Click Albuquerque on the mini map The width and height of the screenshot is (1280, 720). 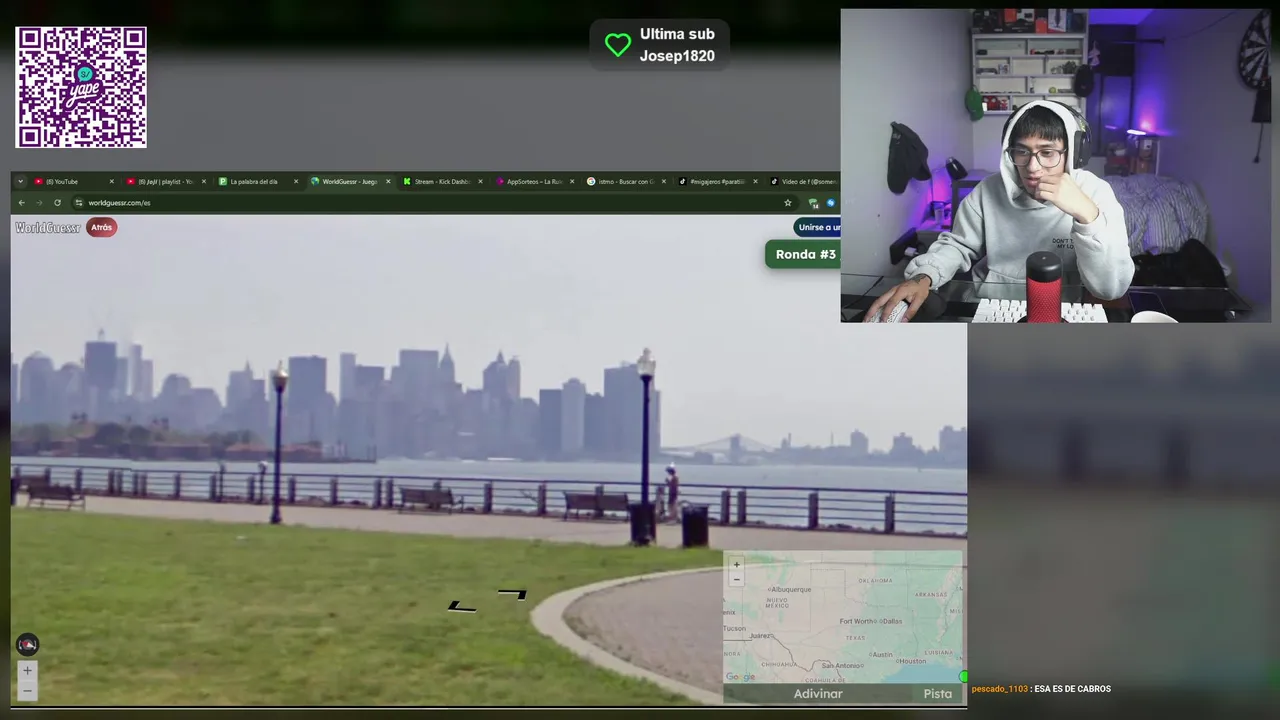(791, 590)
